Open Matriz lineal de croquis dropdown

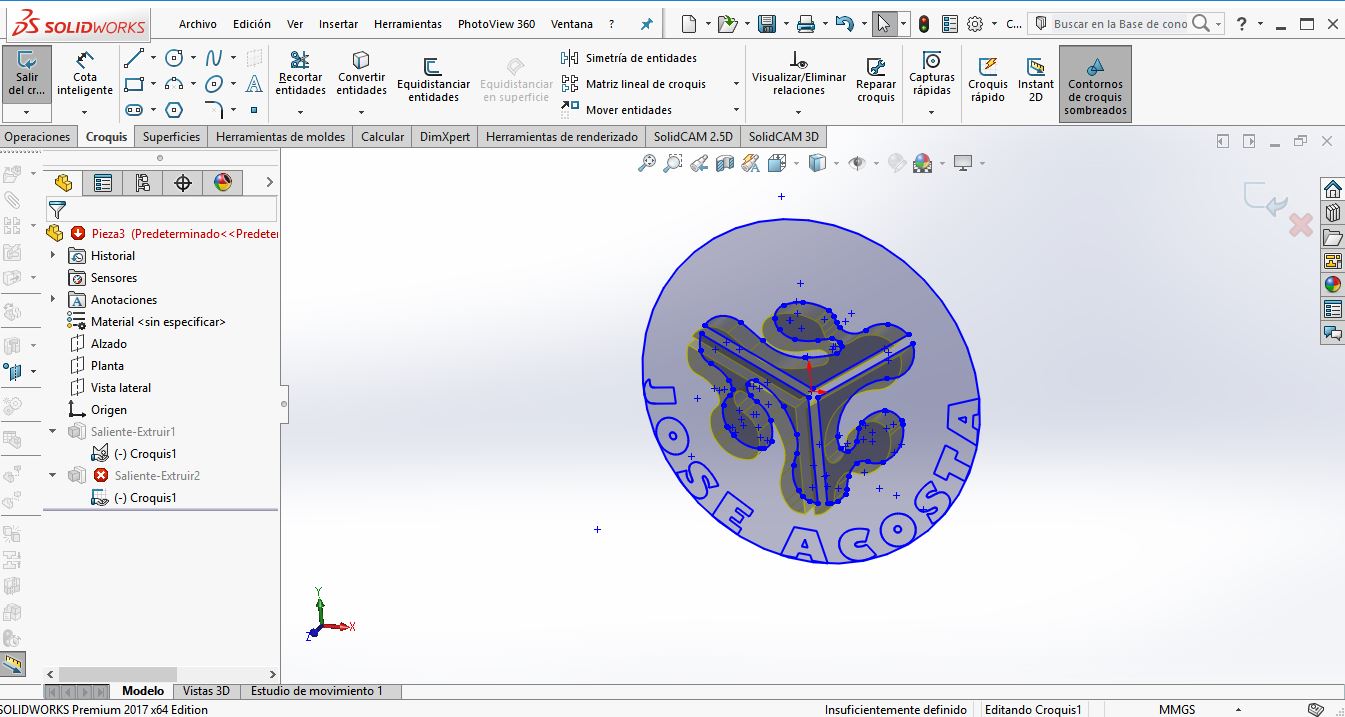coord(737,84)
